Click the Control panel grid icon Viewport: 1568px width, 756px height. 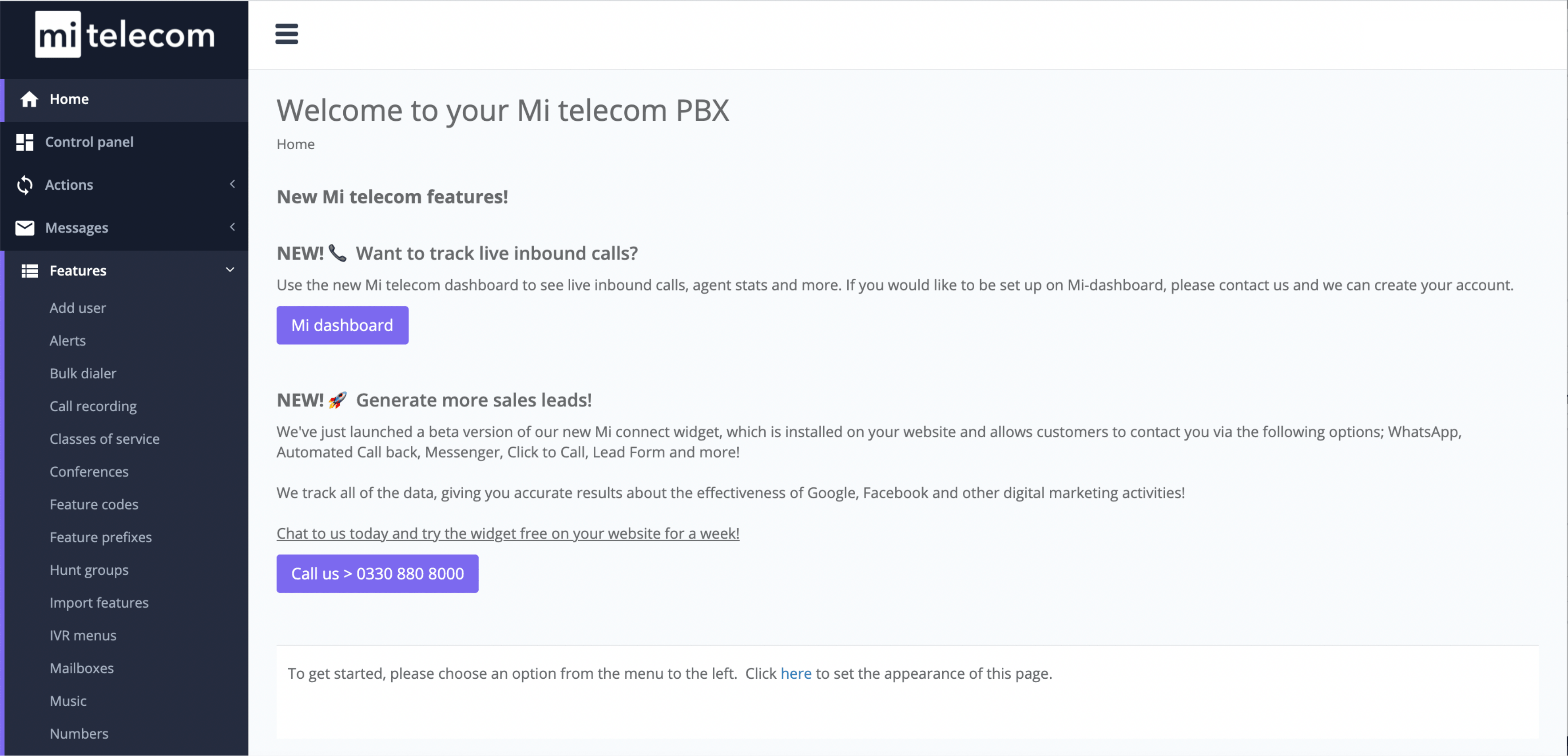tap(25, 143)
